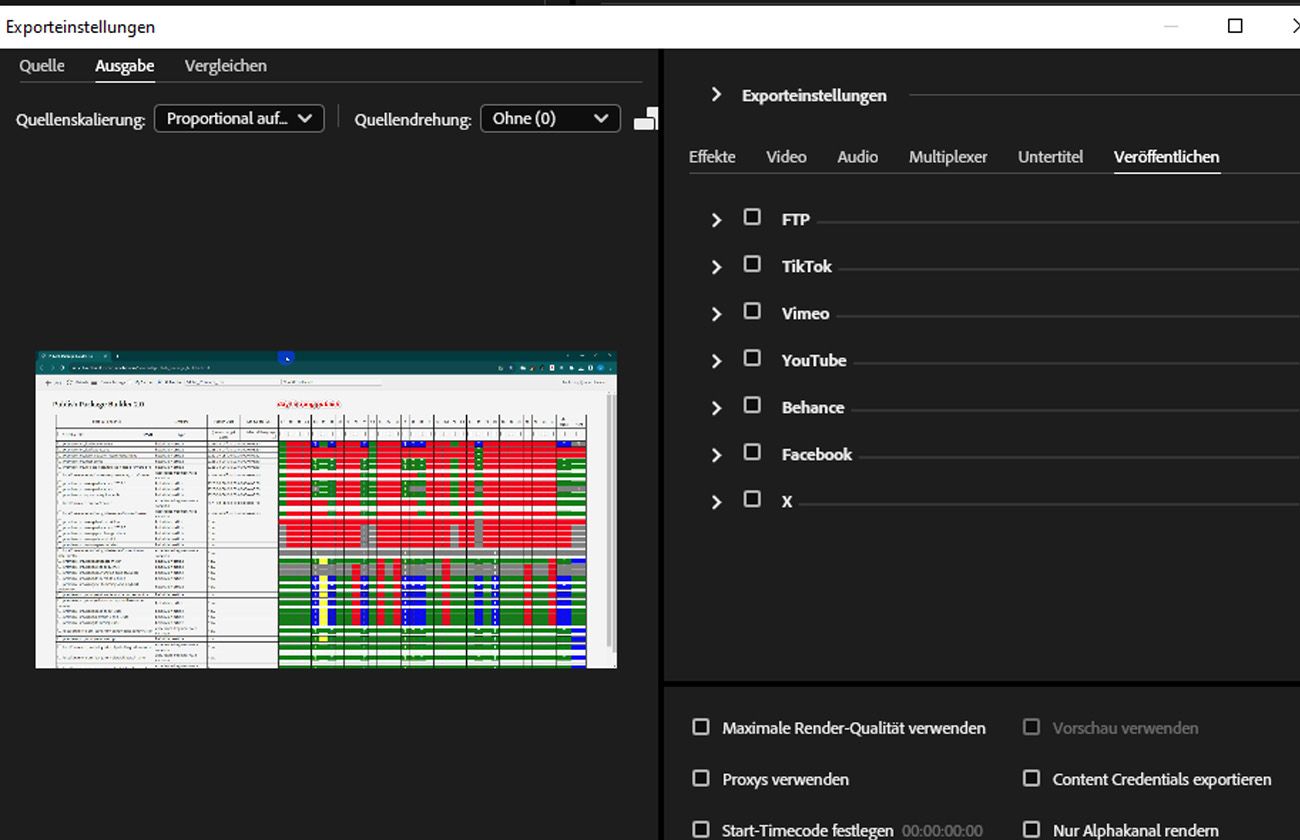Image resolution: width=1300 pixels, height=840 pixels.
Task: Enable 'Proxys verwenden'
Action: click(701, 778)
